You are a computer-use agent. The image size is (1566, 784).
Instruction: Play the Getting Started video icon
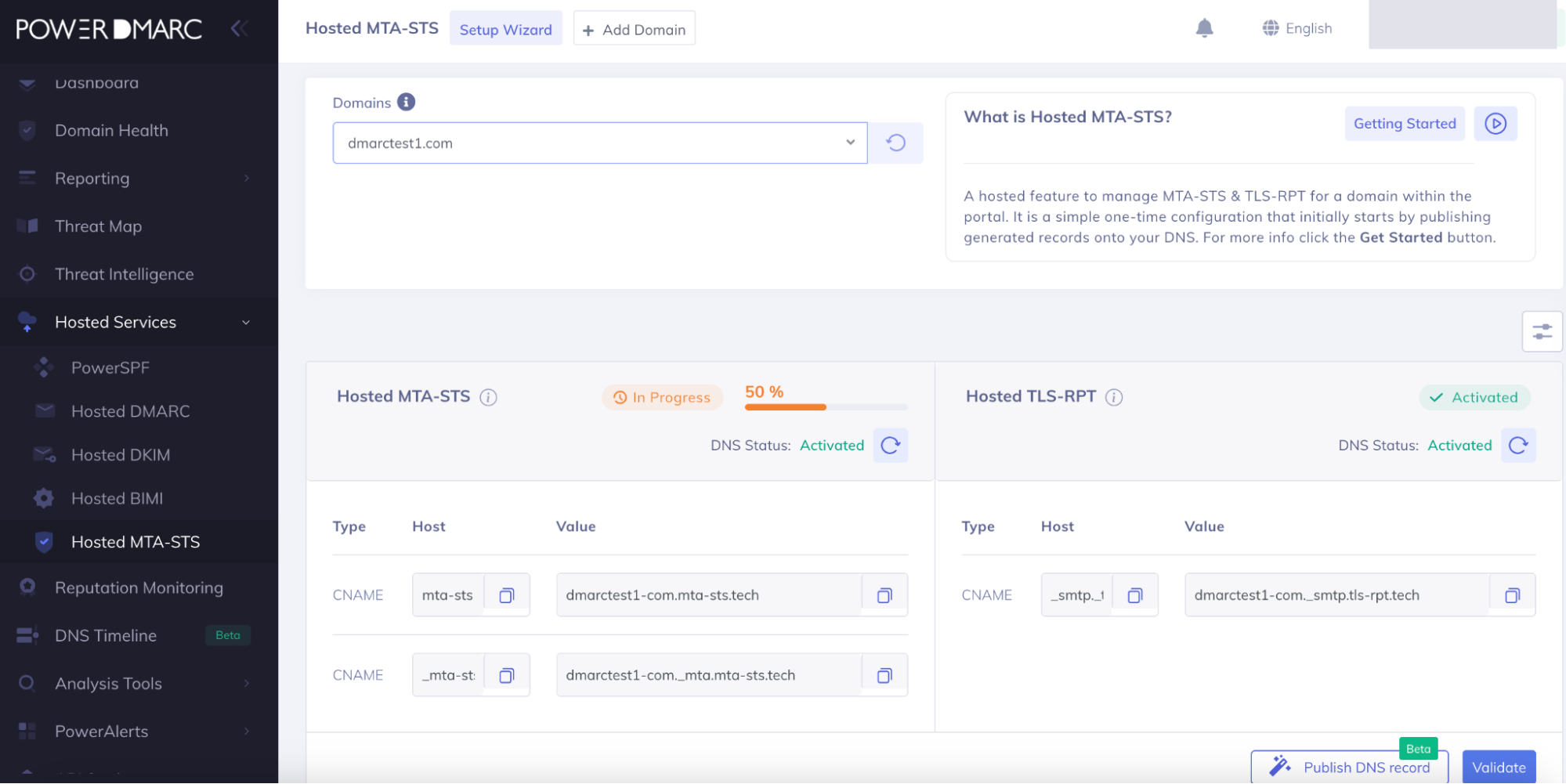[1495, 124]
